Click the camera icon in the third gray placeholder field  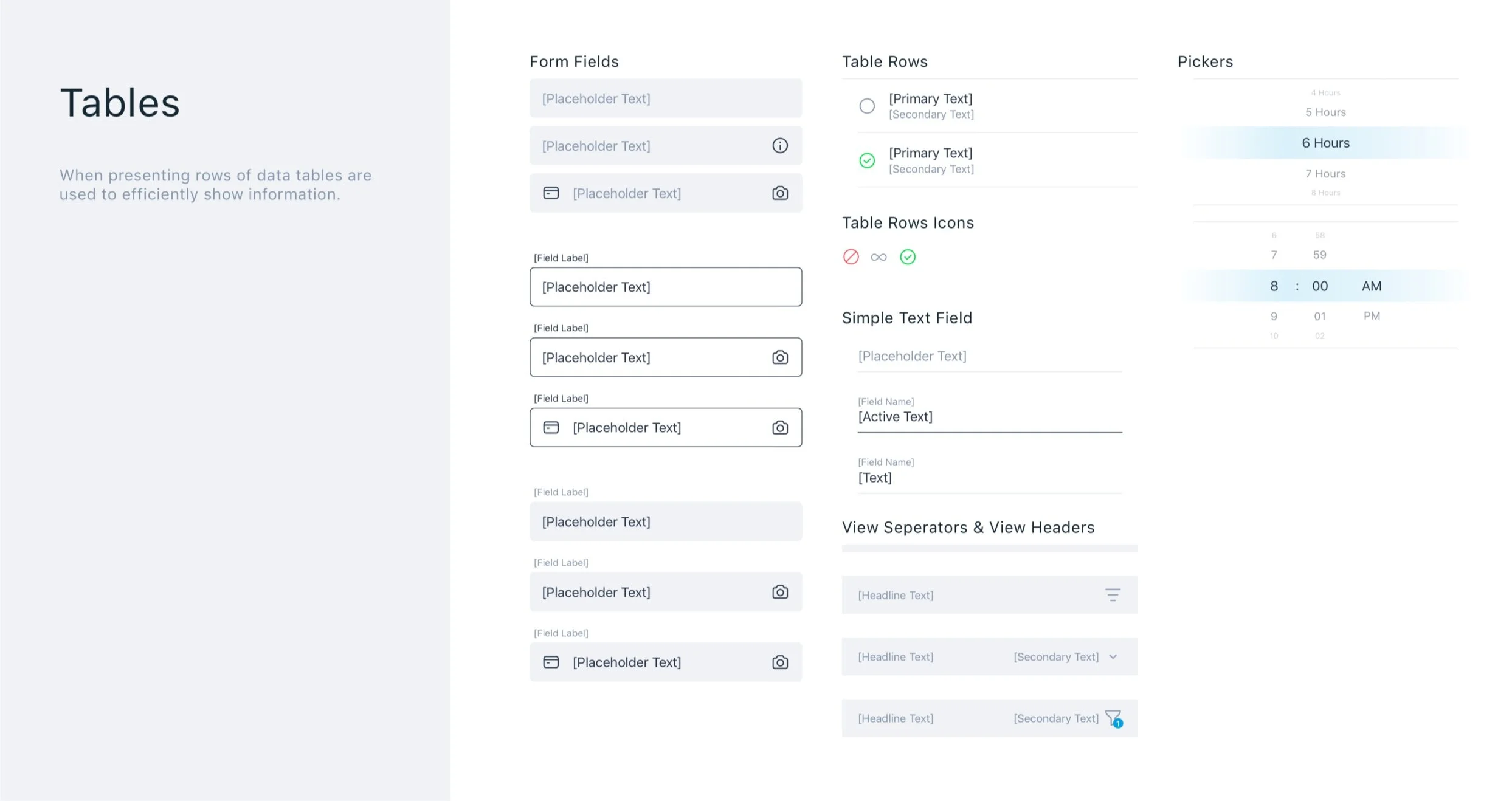click(779, 193)
